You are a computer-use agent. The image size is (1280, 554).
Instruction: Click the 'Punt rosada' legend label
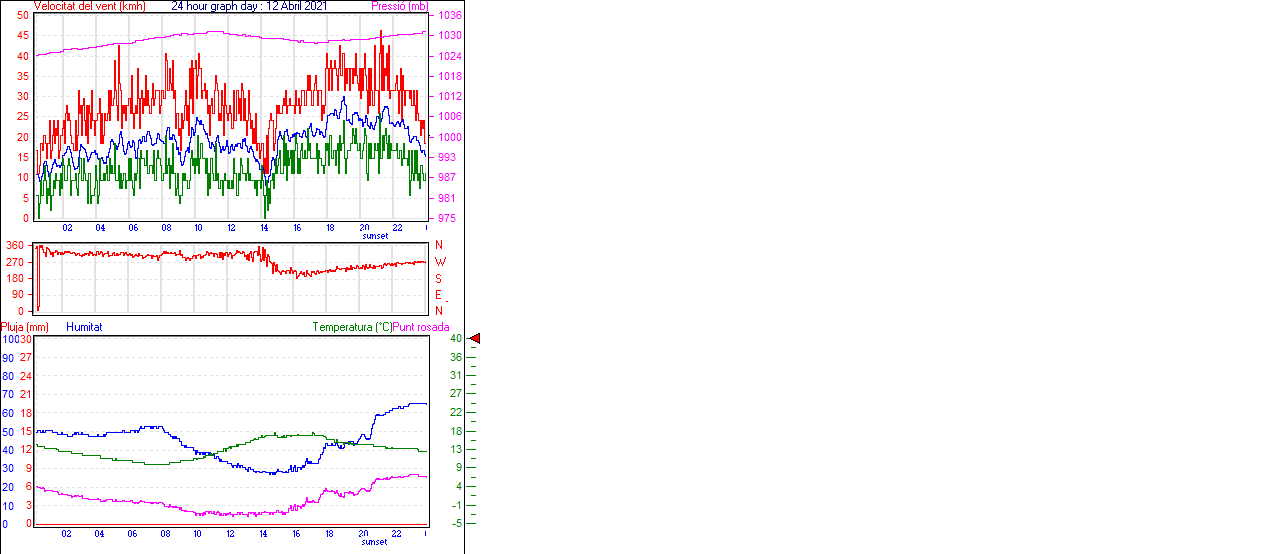[x=421, y=327]
